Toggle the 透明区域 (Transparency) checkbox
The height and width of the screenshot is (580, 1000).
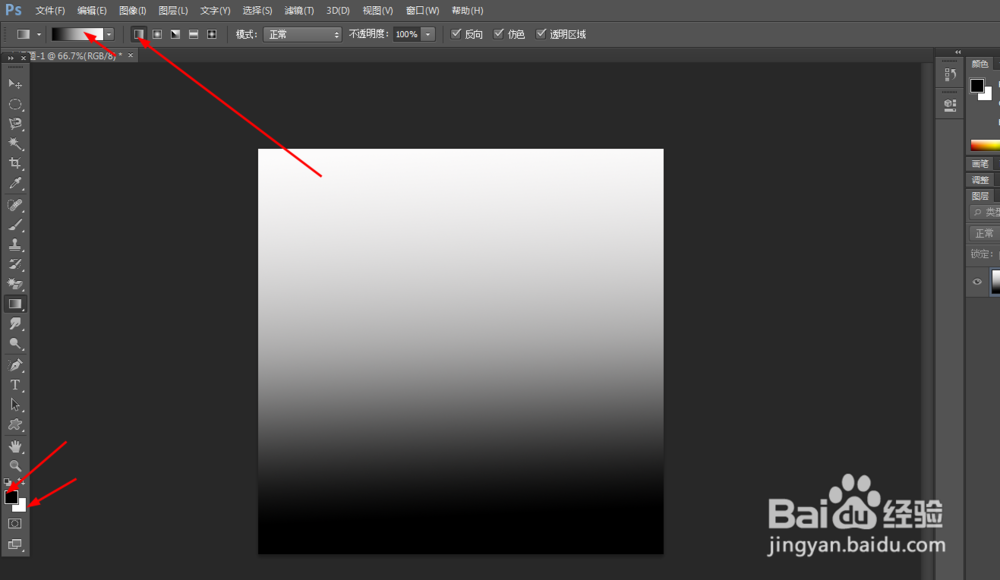click(541, 34)
